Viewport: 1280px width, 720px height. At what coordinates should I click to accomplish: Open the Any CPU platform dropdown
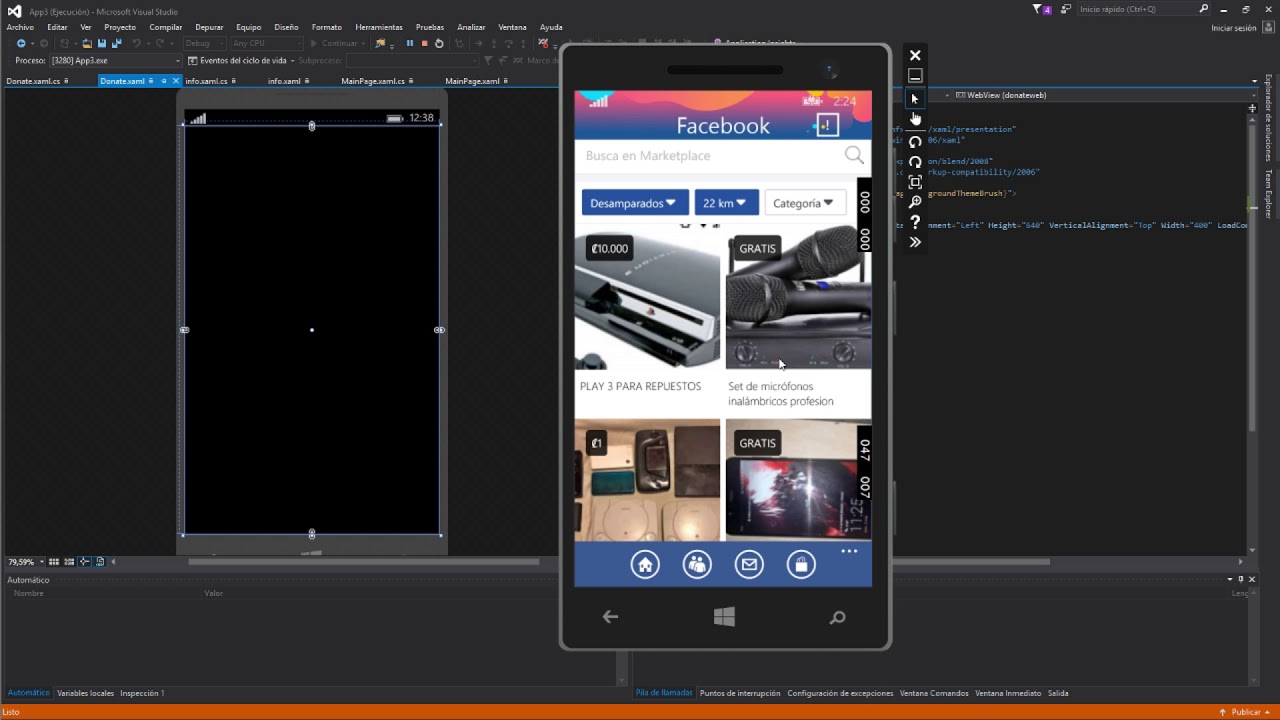click(266, 43)
